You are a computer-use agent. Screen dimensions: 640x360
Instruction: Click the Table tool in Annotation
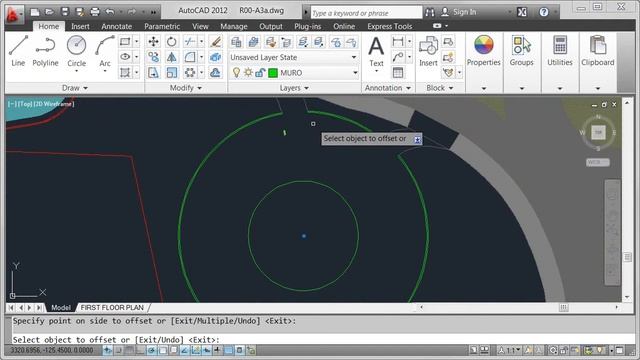tap(398, 73)
